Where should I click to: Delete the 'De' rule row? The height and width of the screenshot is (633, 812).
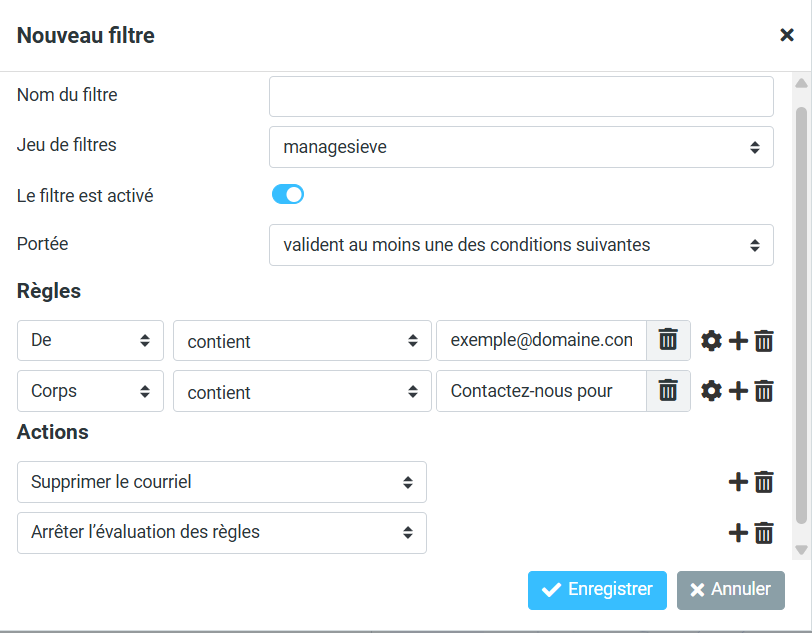pos(764,340)
